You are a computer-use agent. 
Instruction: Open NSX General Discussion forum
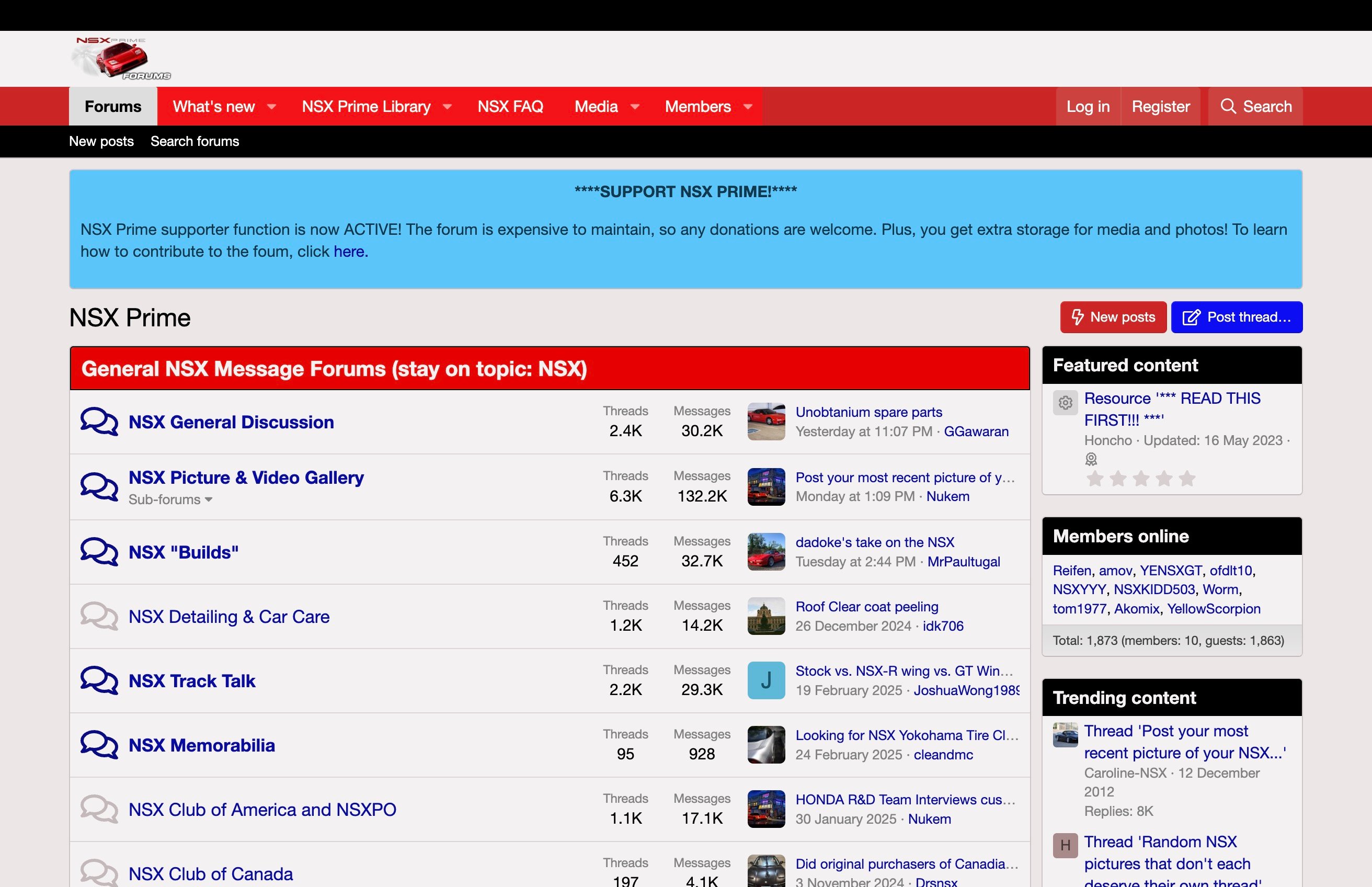[231, 422]
